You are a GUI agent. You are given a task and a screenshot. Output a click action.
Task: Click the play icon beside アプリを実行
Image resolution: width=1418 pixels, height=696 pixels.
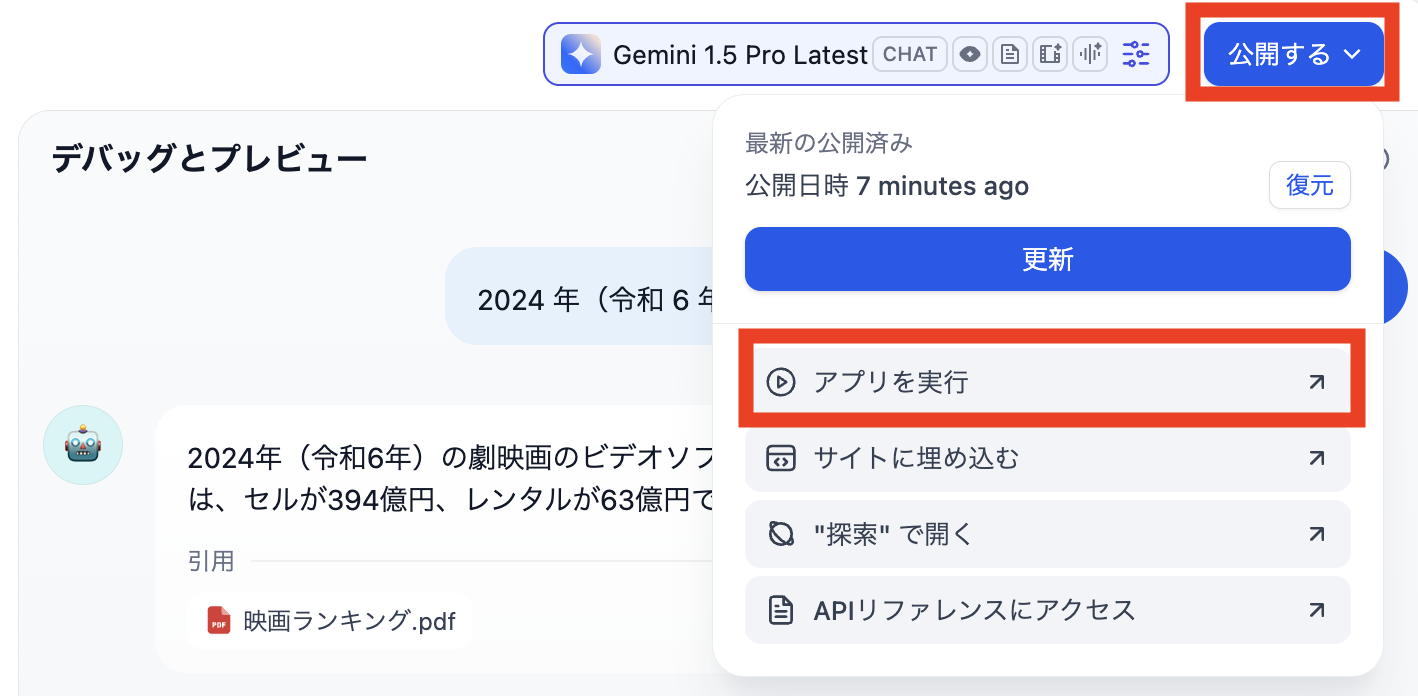780,381
